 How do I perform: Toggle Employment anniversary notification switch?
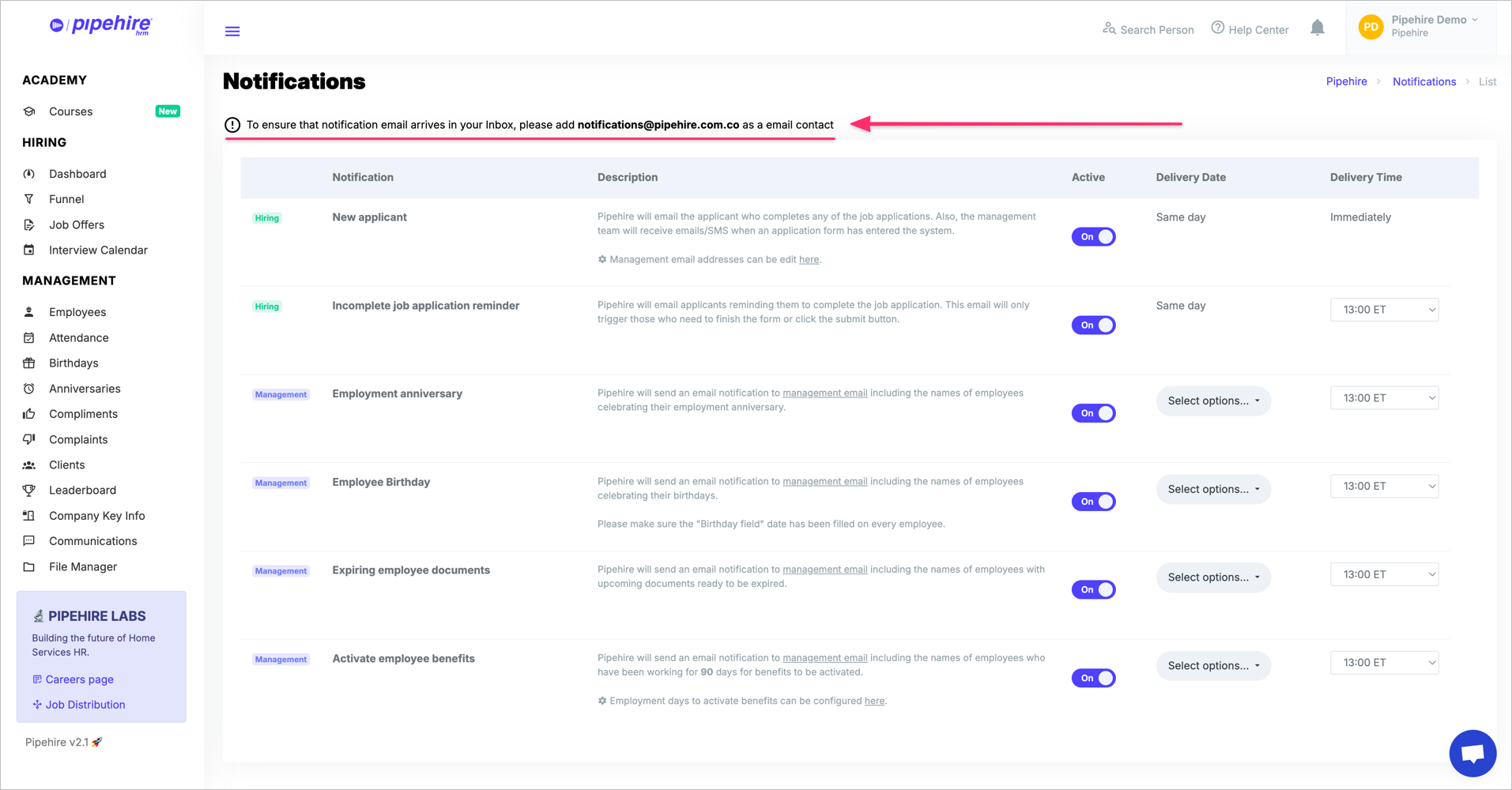(x=1093, y=413)
